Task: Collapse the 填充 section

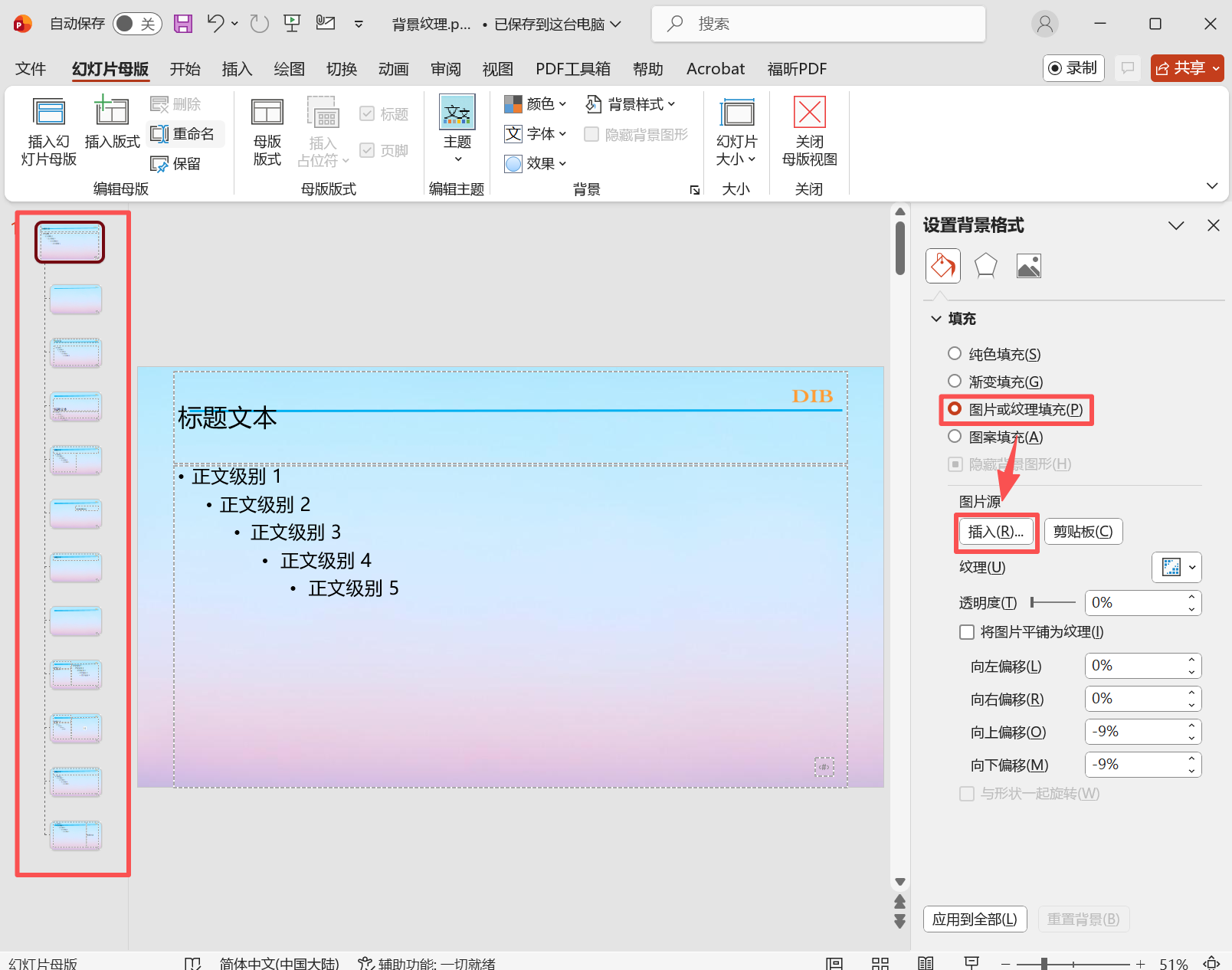Action: point(936,318)
